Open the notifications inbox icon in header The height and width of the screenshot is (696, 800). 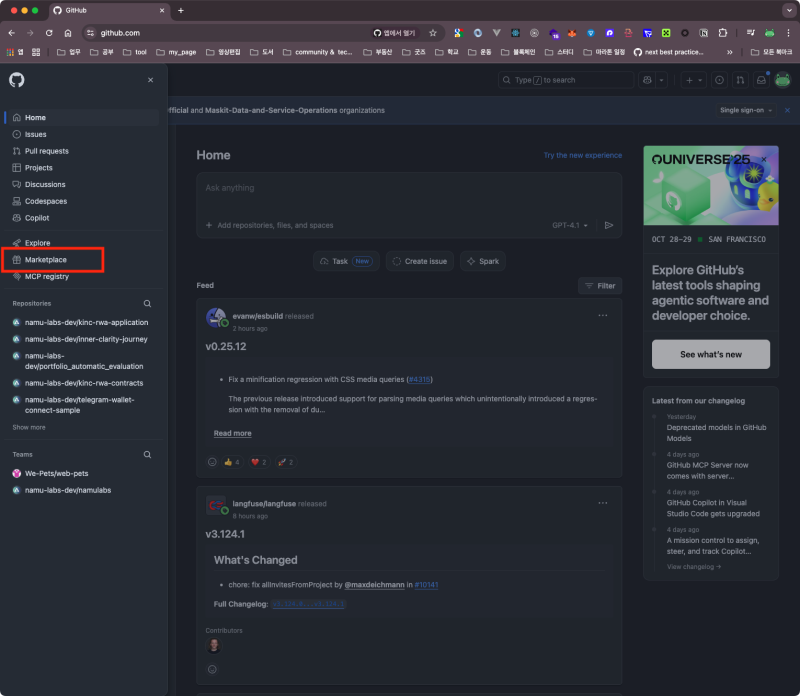point(759,79)
